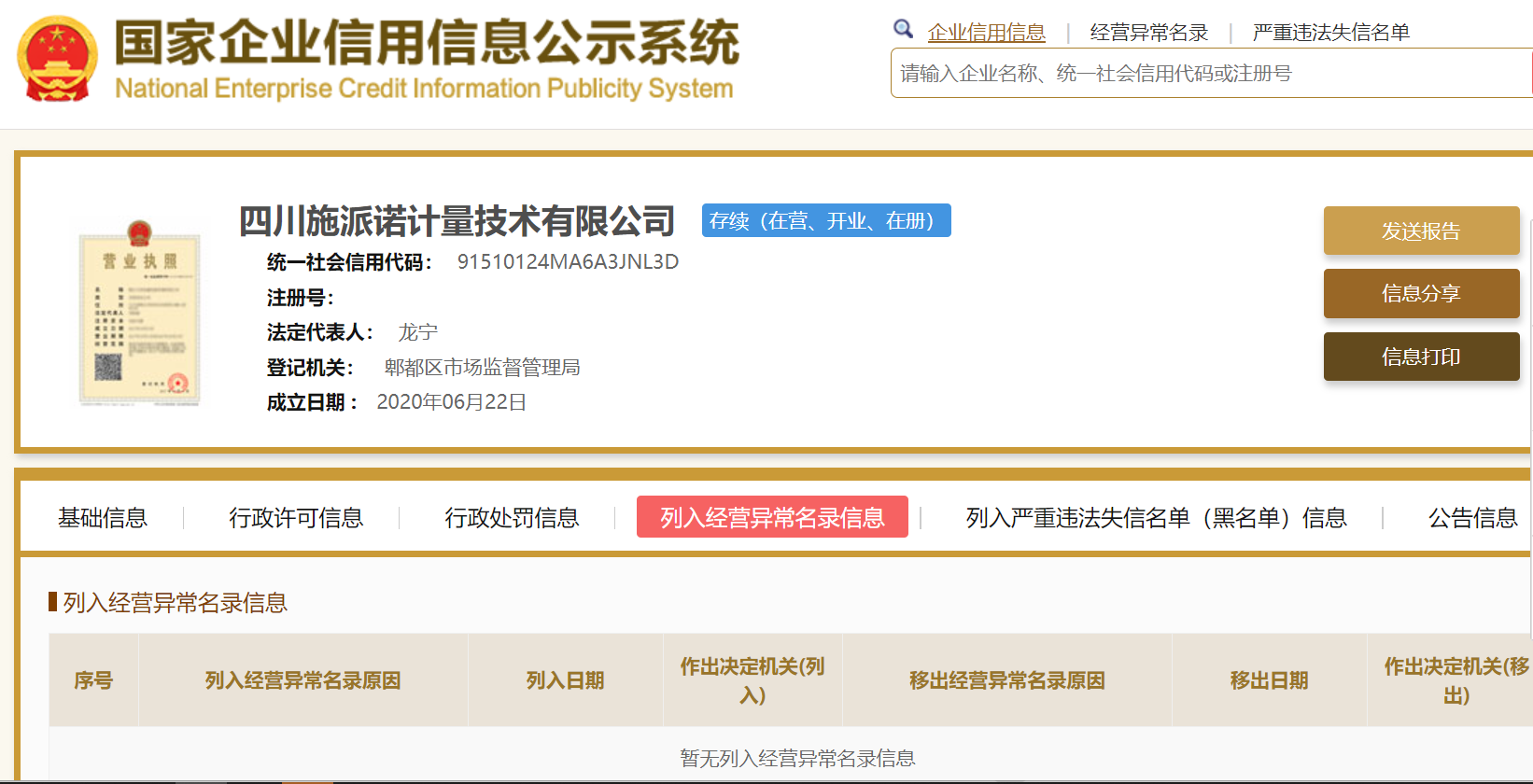This screenshot has width=1533, height=784.
Task: Open the 行政许可信息 tab
Action: coord(296,518)
